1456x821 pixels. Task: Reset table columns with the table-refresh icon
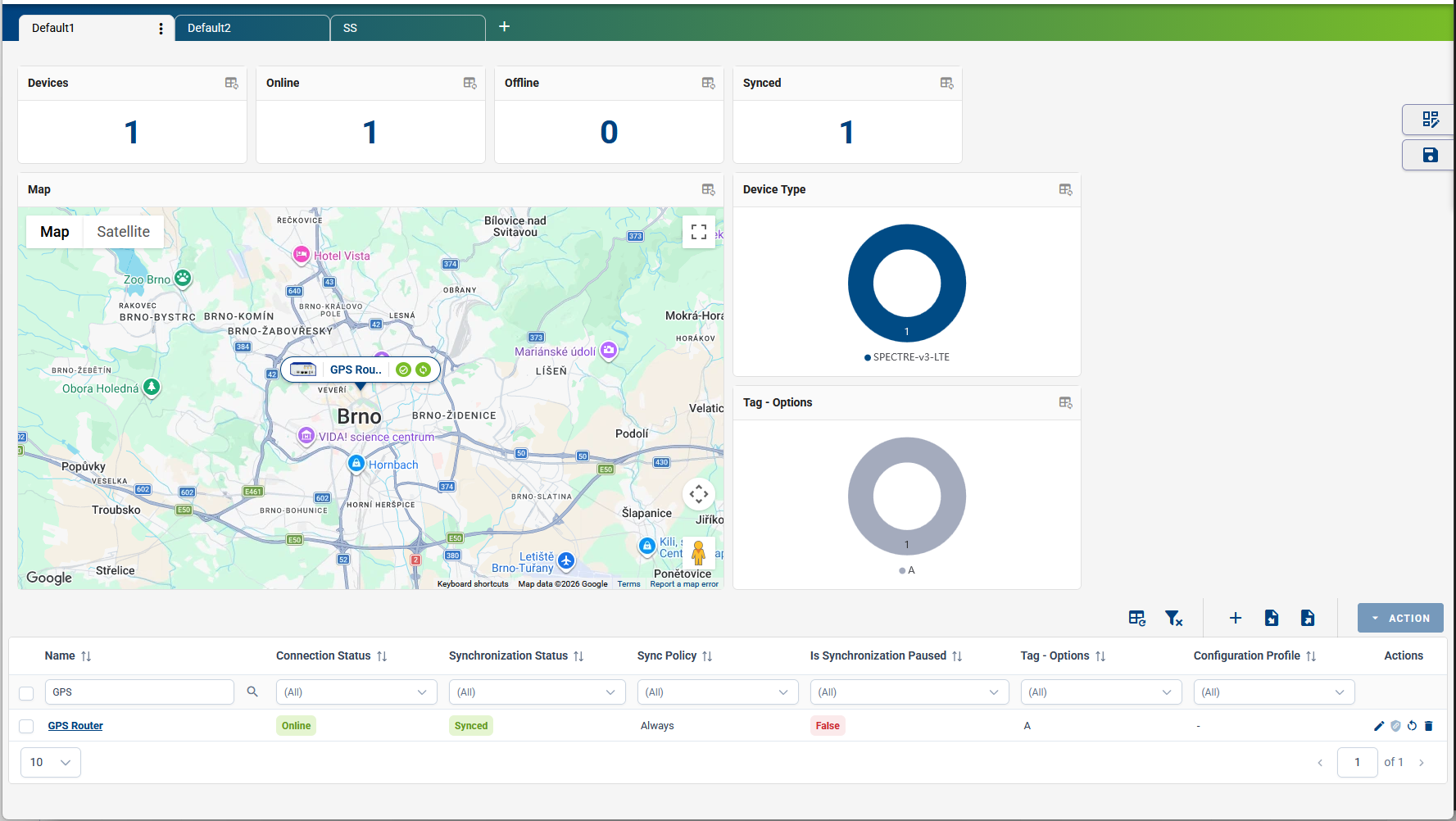click(1137, 619)
